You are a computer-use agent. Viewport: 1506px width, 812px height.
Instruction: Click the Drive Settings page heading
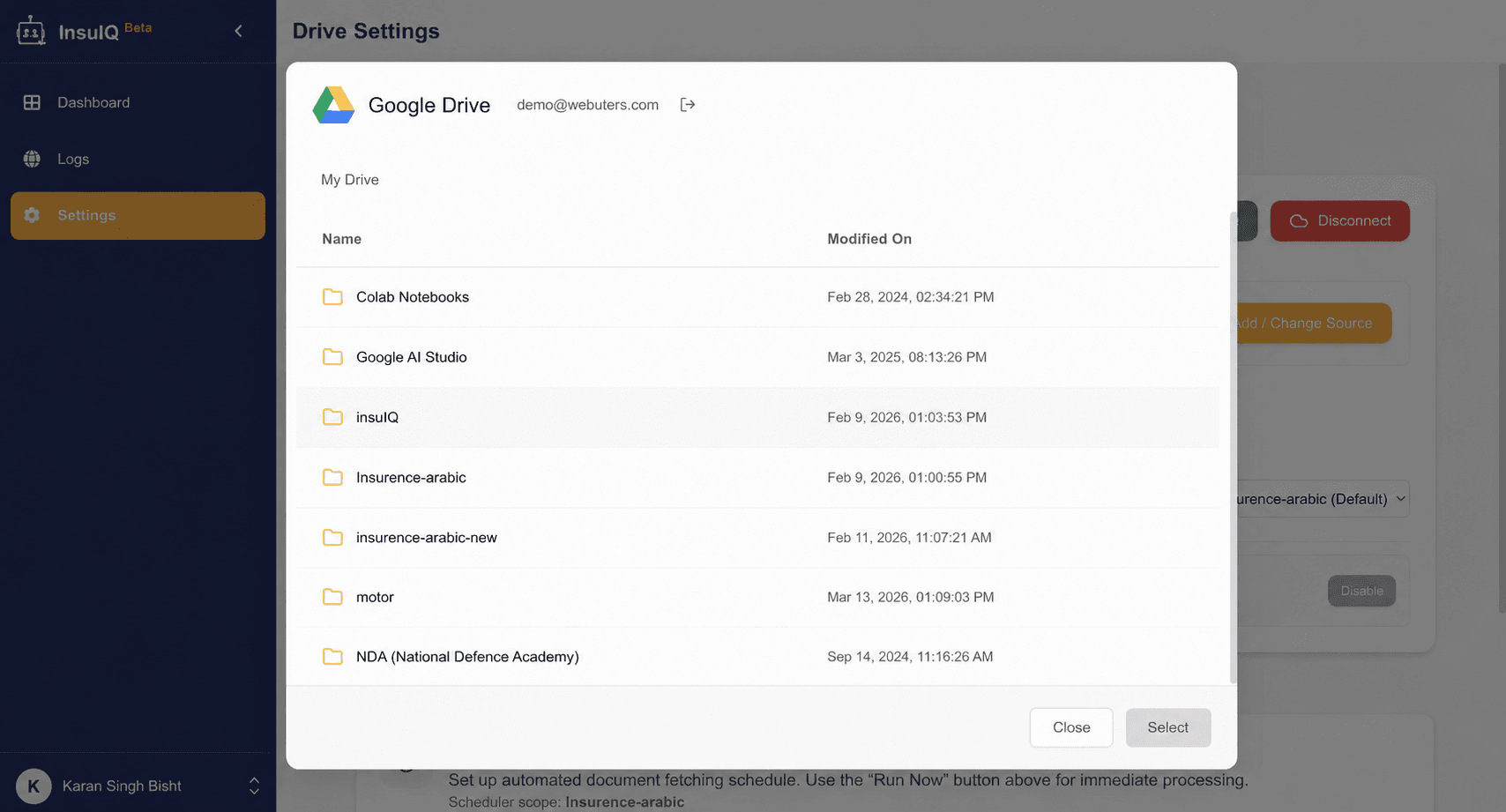(x=366, y=31)
